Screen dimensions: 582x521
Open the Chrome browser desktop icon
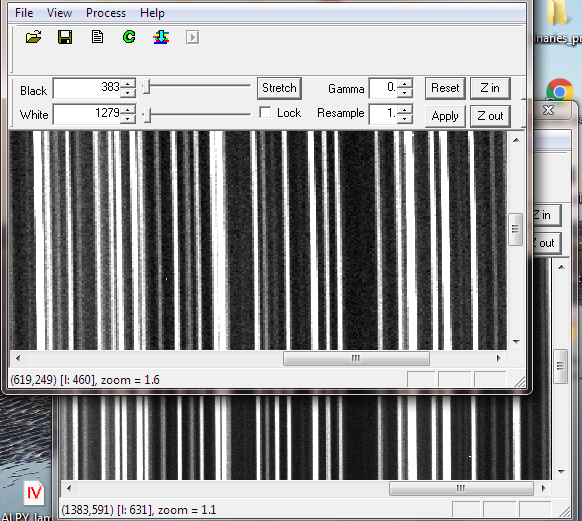560,90
